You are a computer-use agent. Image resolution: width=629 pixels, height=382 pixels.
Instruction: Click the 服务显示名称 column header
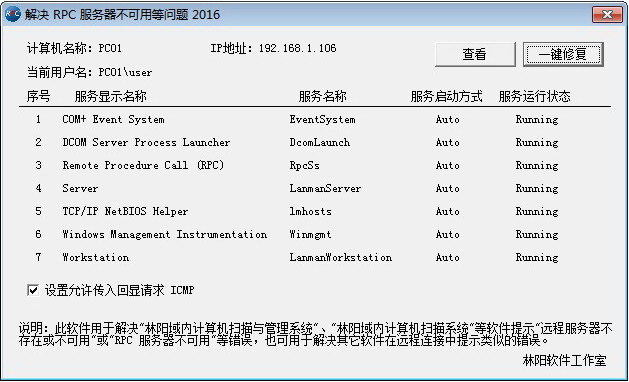click(111, 96)
